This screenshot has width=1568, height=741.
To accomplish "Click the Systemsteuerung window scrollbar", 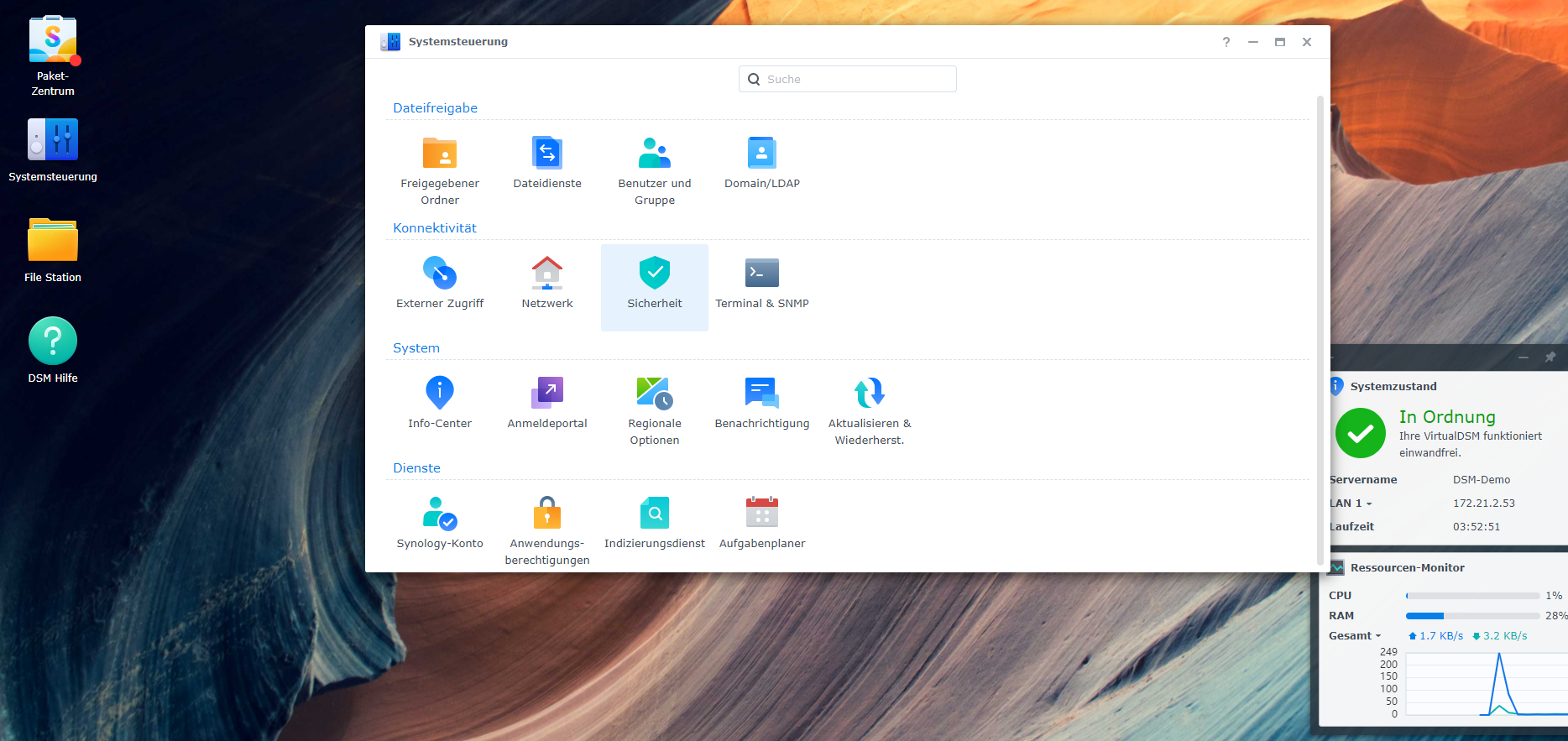I will point(1320,331).
